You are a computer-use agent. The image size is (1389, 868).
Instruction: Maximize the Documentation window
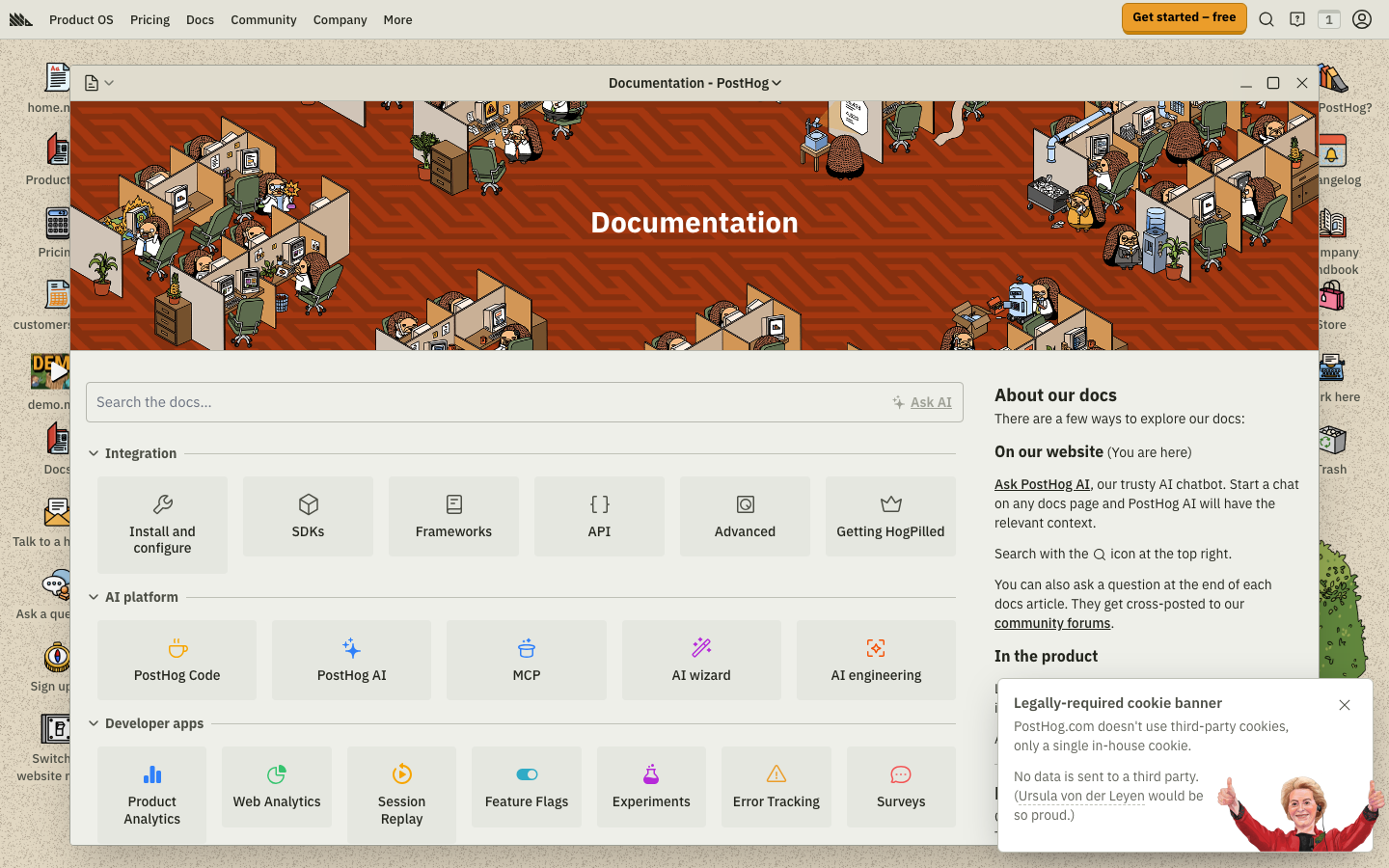1273,83
